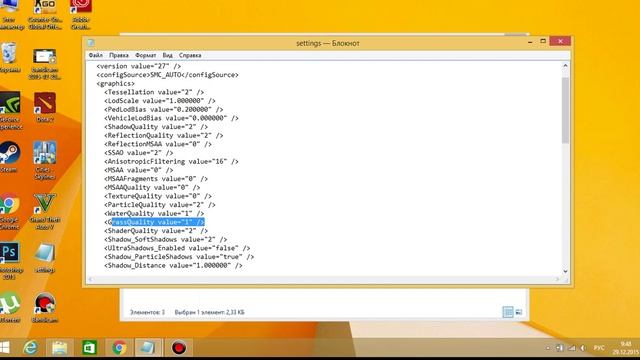Image resolution: width=640 pixels, height=360 pixels.
Task: Click the Bandicam recording taskbar button
Action: pos(178,348)
